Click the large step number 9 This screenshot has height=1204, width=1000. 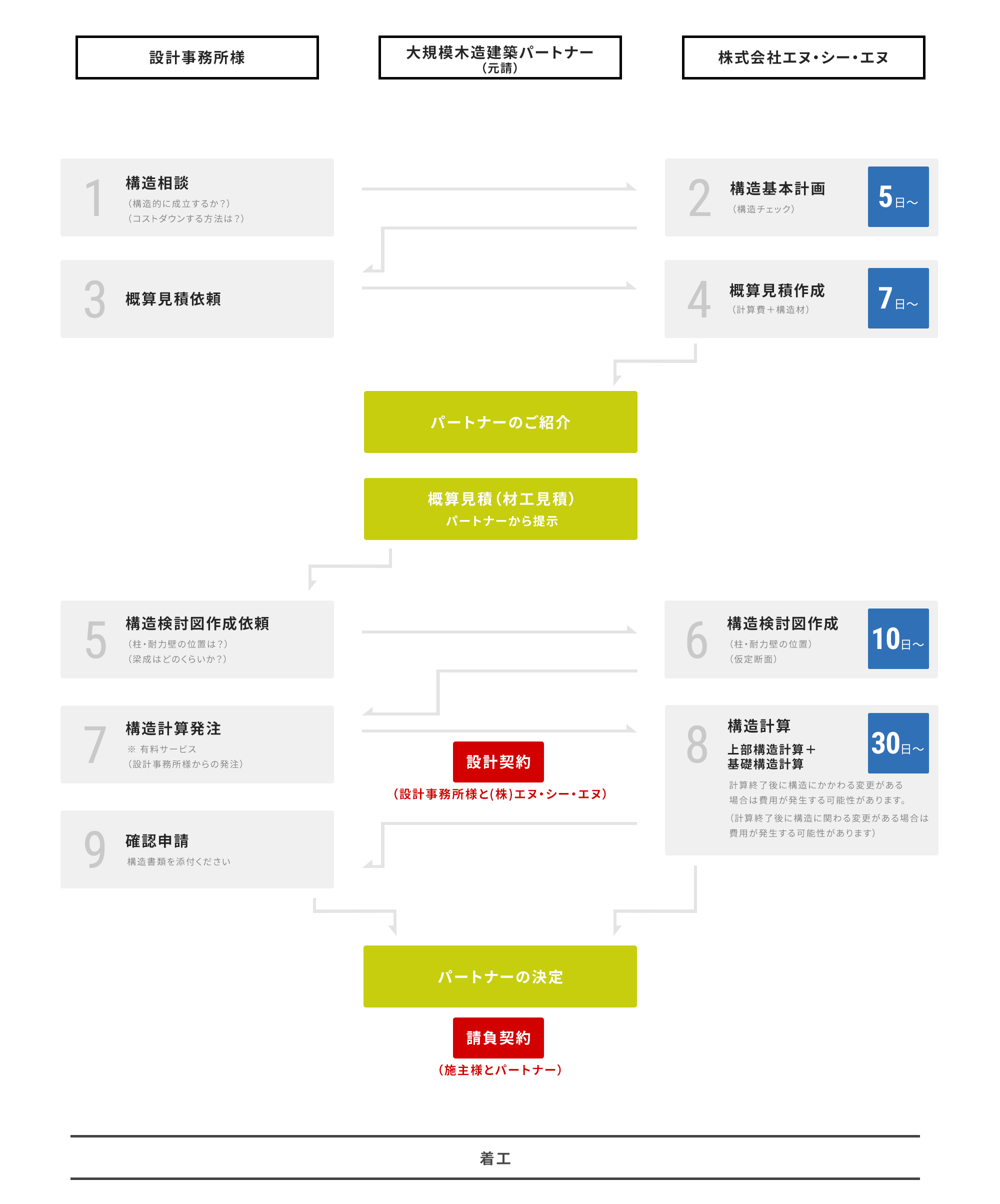pyautogui.click(x=94, y=849)
